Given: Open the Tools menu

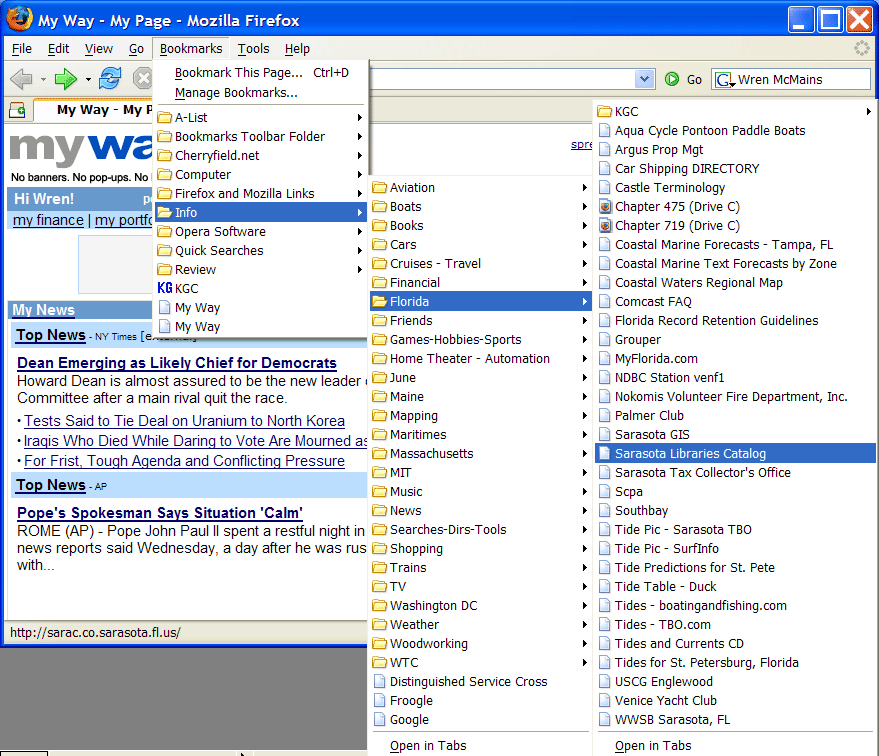Looking at the screenshot, I should [253, 49].
